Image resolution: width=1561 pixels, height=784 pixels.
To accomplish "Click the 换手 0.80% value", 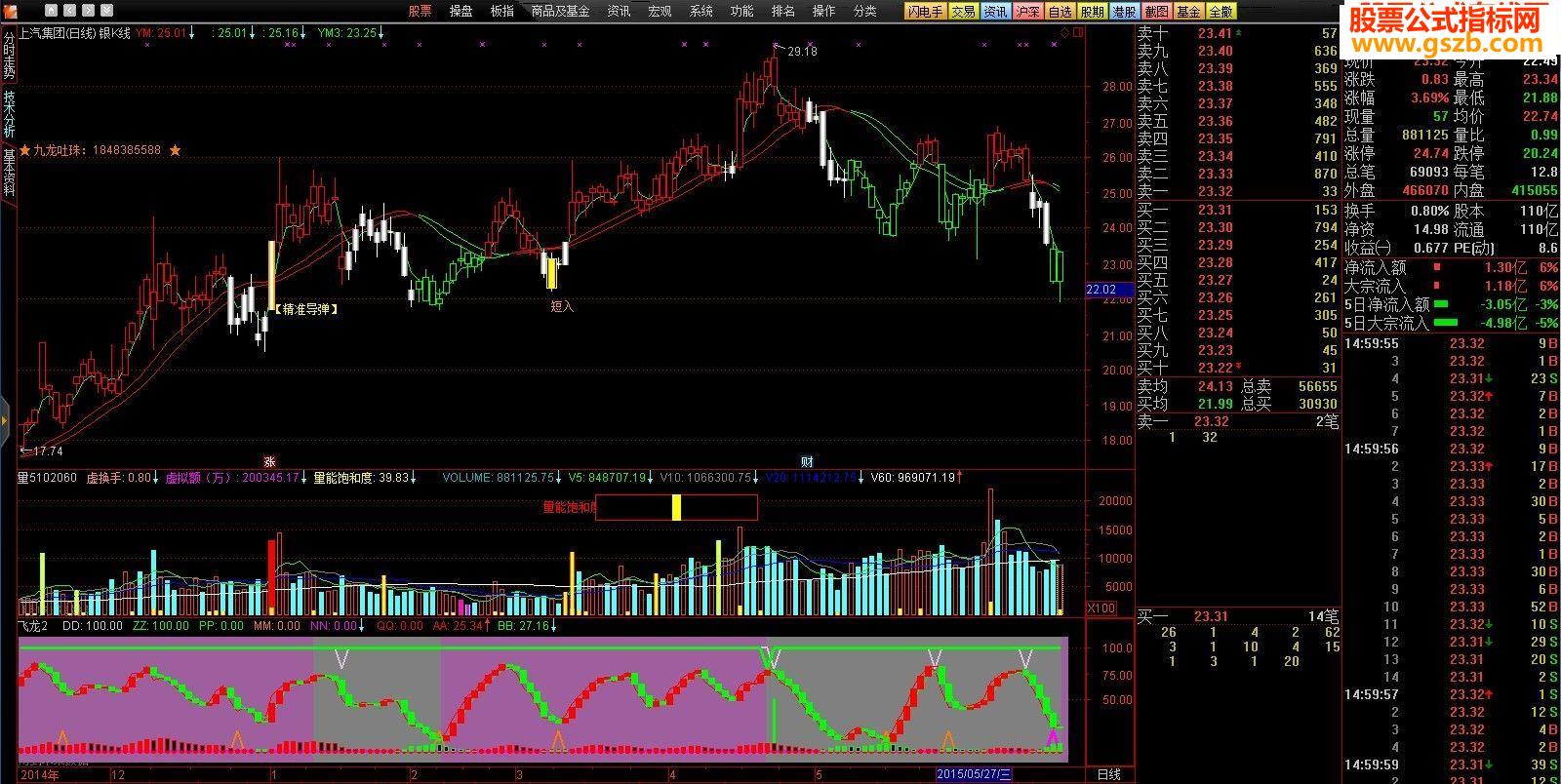I will pyautogui.click(x=1429, y=211).
